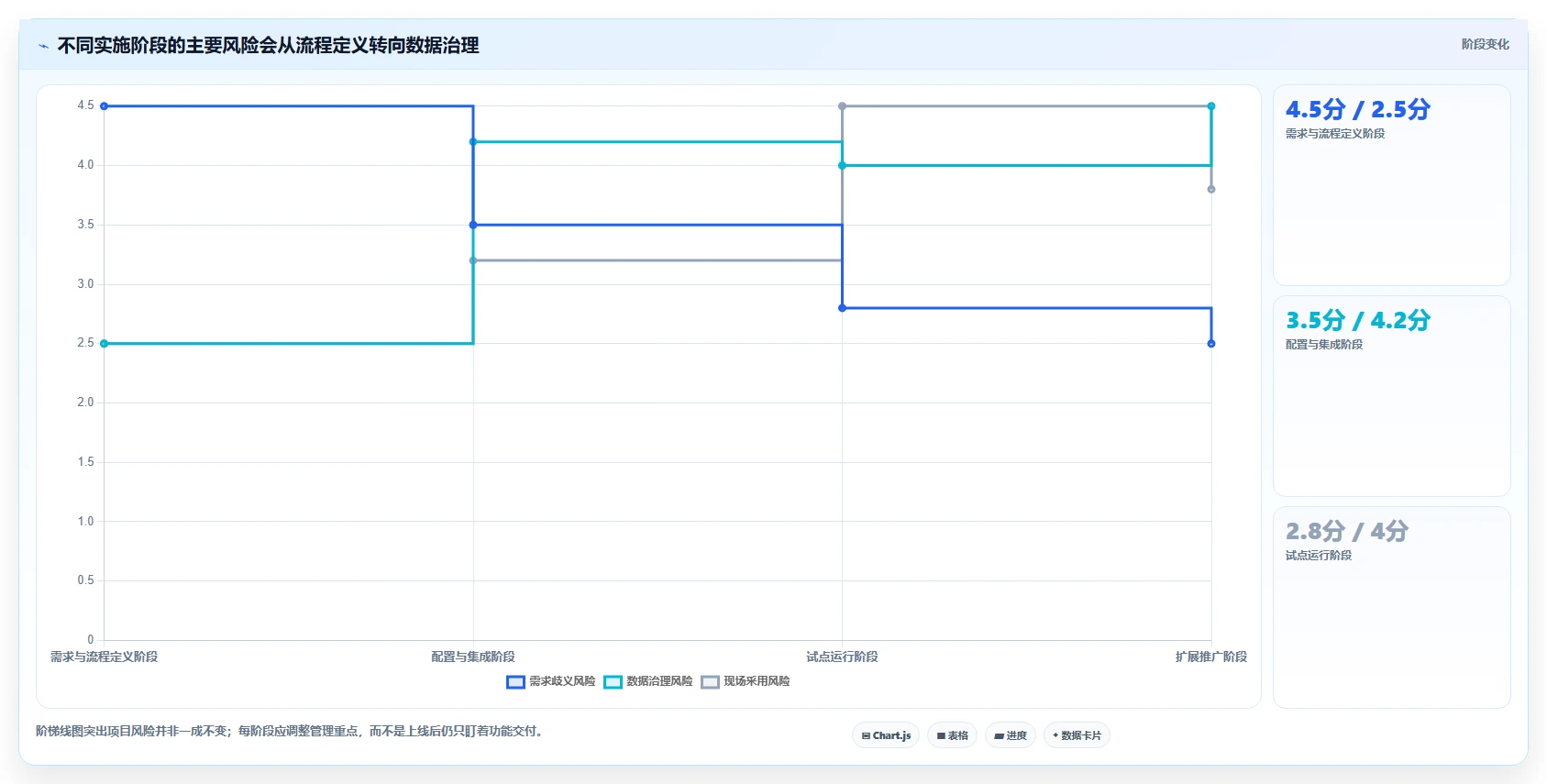Click the y-axis tick 3.0

pos(85,284)
